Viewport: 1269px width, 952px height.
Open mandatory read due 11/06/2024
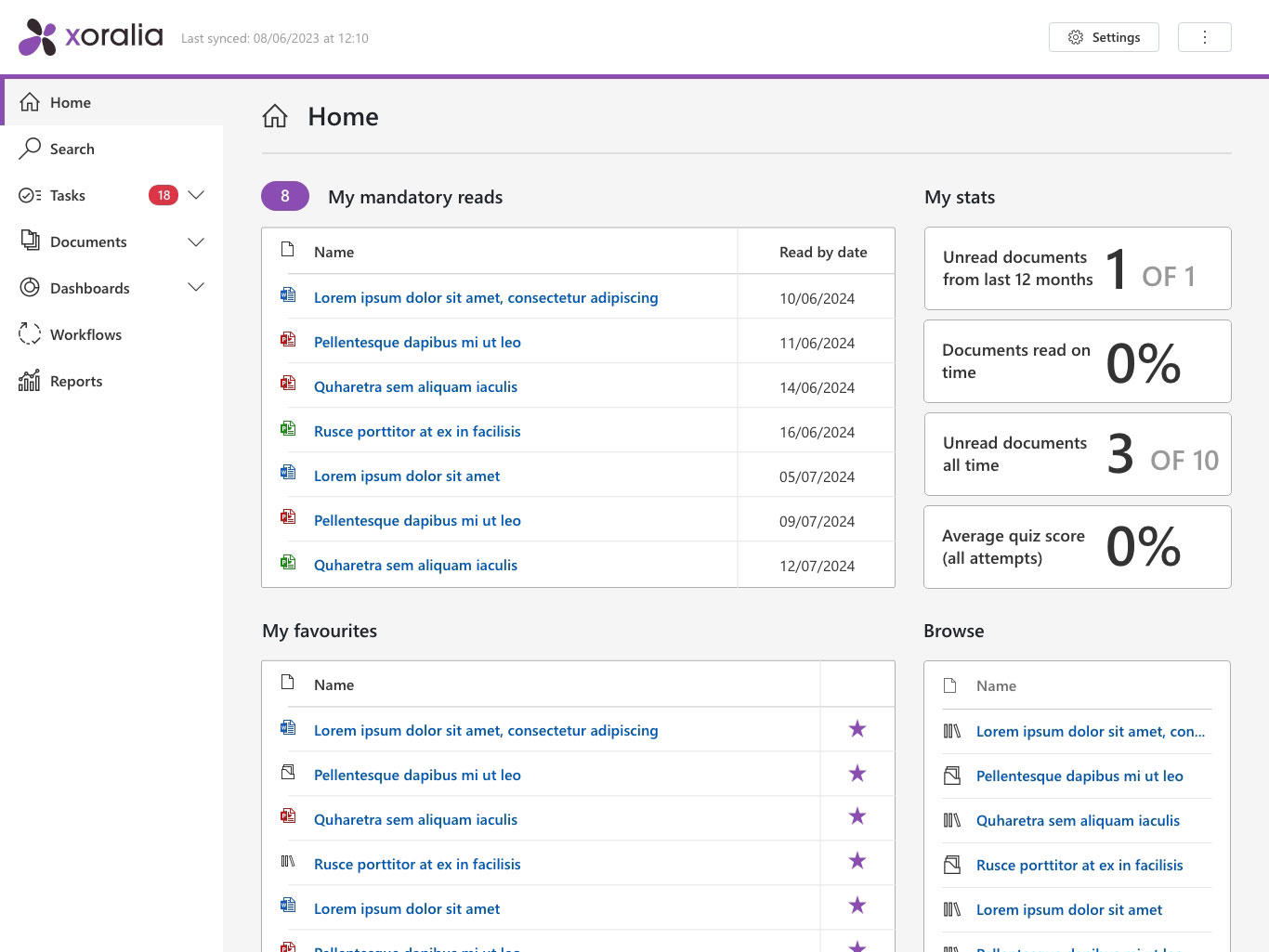(x=417, y=343)
